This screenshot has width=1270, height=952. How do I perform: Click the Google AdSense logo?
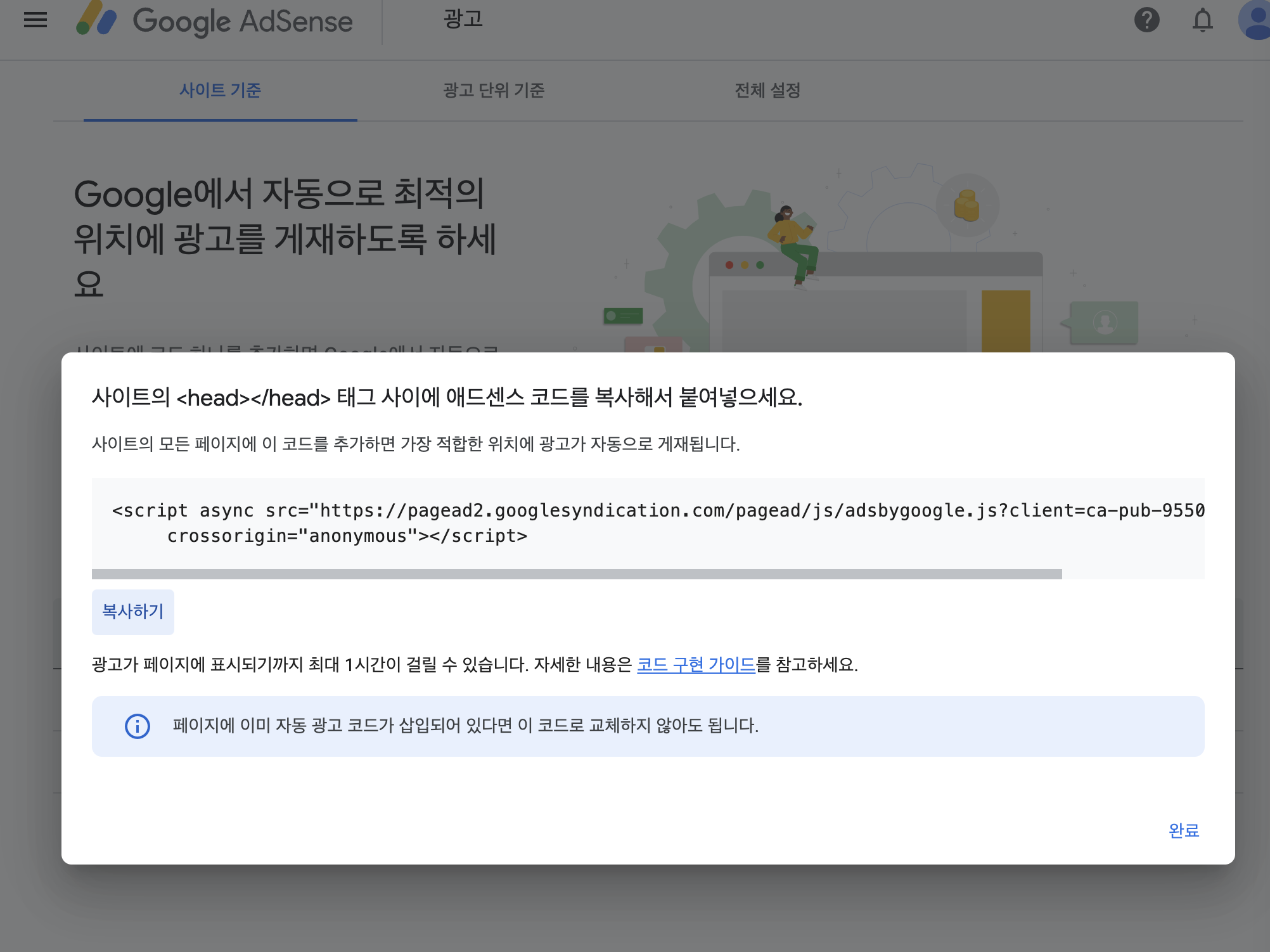pyautogui.click(x=214, y=20)
